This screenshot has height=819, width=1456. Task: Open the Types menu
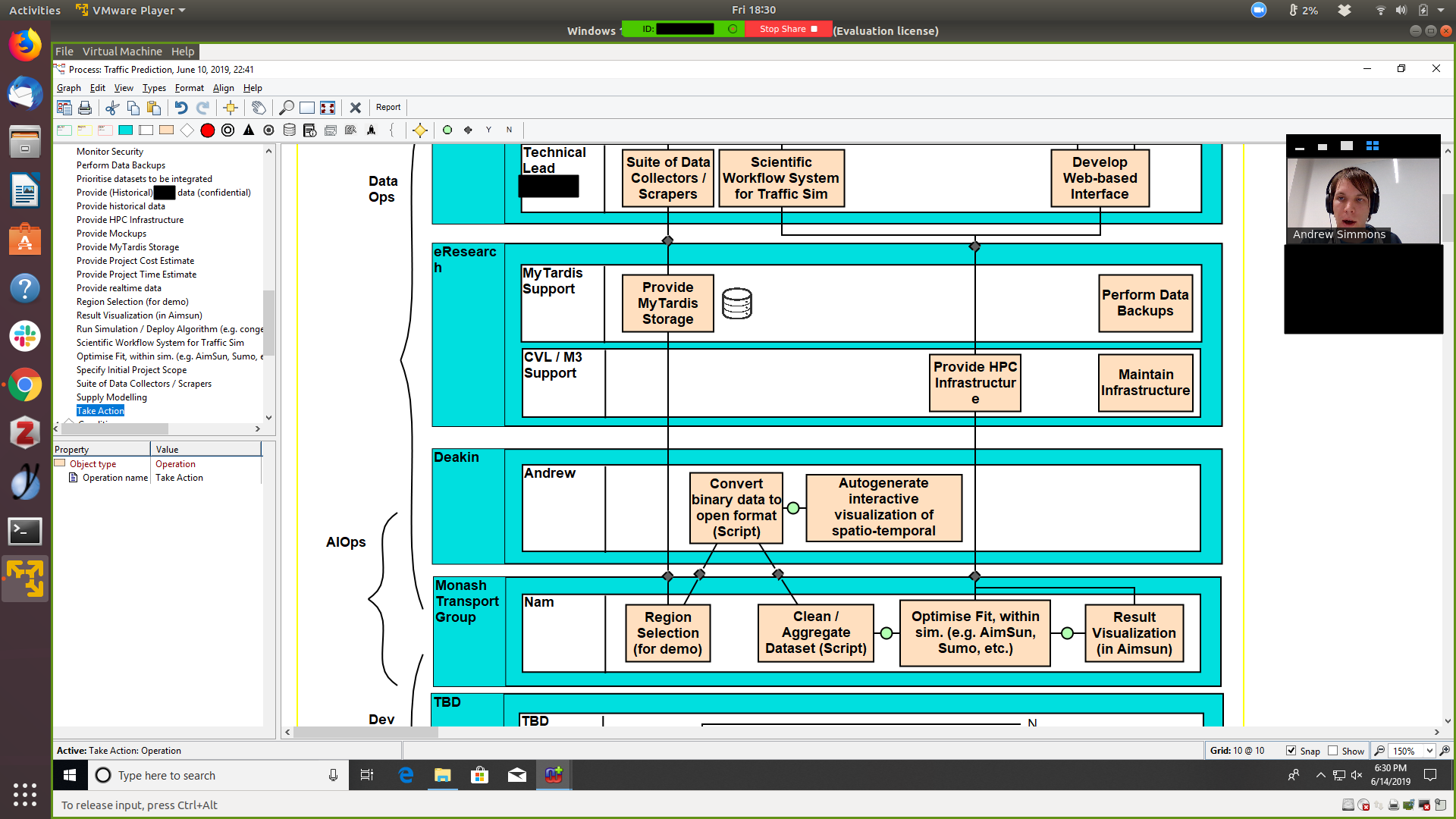(x=154, y=88)
